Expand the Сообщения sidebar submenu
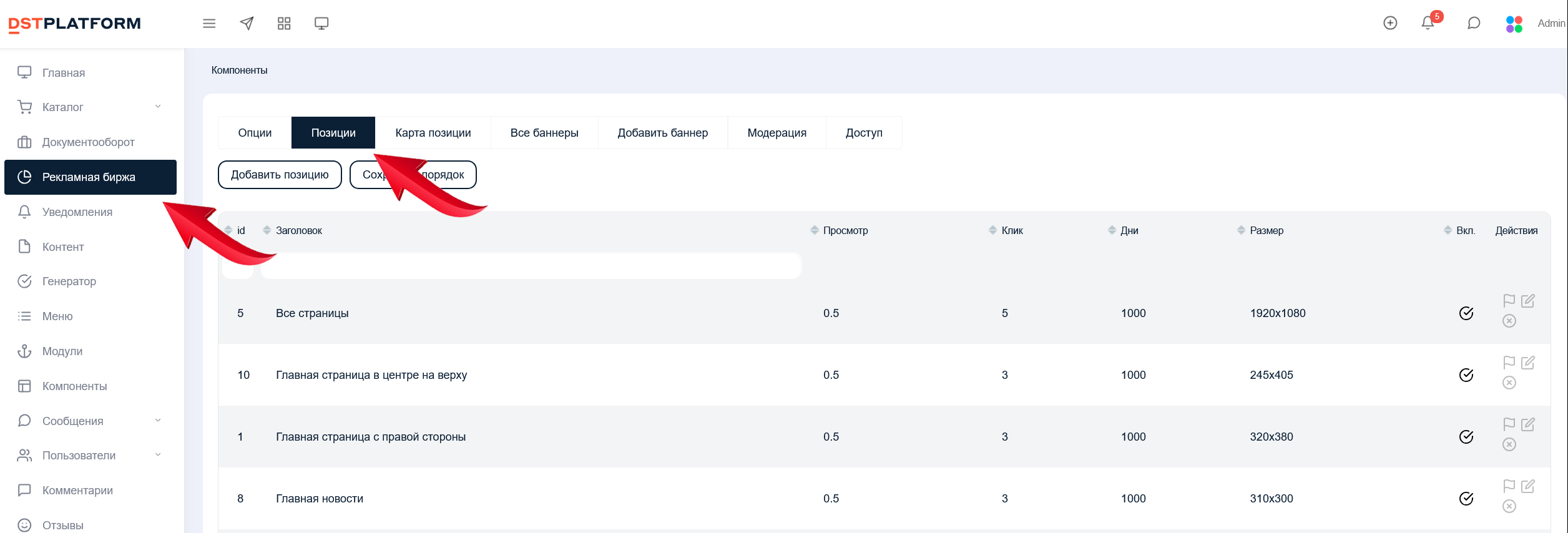The image size is (1568, 533). point(158,421)
